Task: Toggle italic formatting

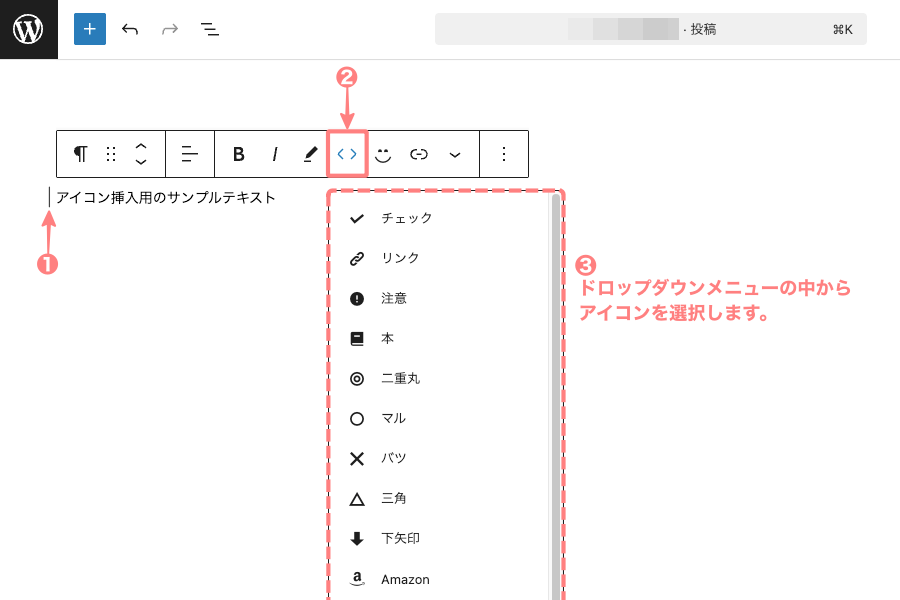Action: point(275,154)
